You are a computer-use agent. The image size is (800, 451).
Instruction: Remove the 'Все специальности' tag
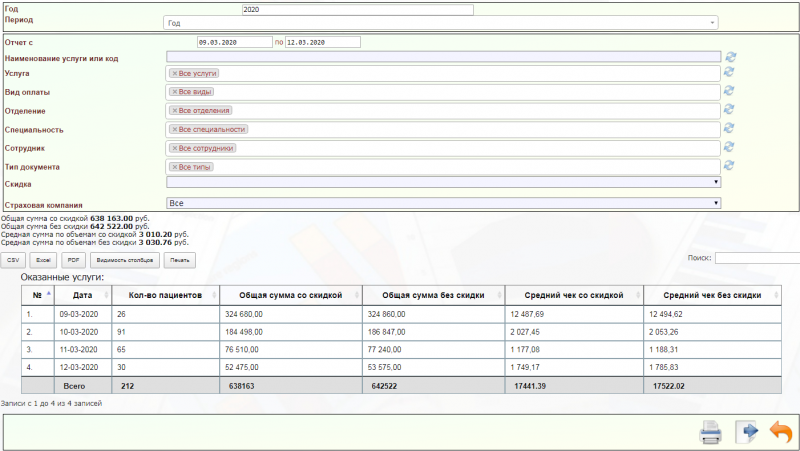pos(174,129)
